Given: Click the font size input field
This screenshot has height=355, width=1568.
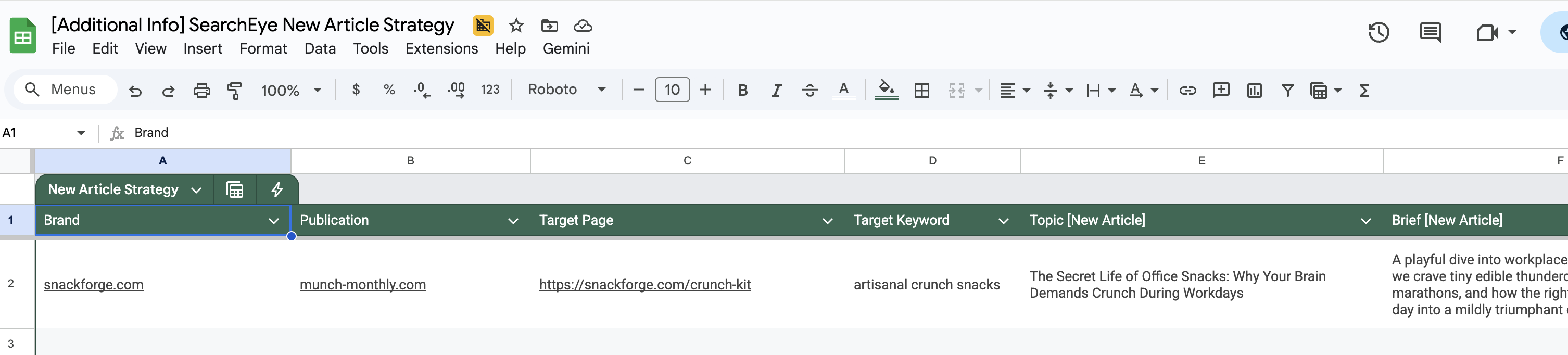Looking at the screenshot, I should tap(672, 90).
